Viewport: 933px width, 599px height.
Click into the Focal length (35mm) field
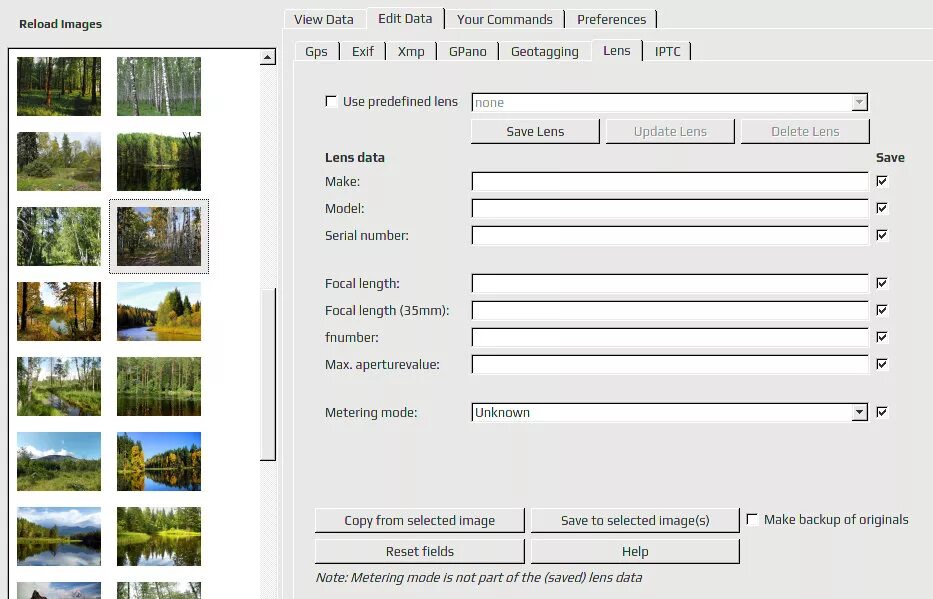pos(669,310)
